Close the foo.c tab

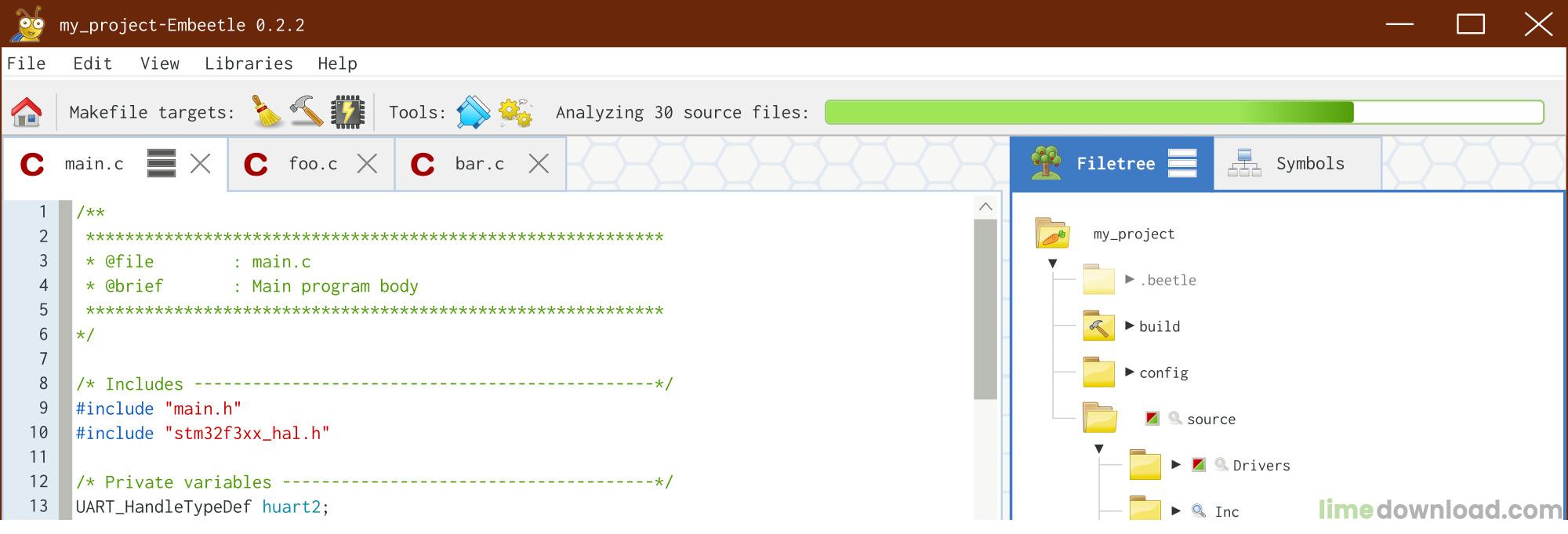(367, 163)
